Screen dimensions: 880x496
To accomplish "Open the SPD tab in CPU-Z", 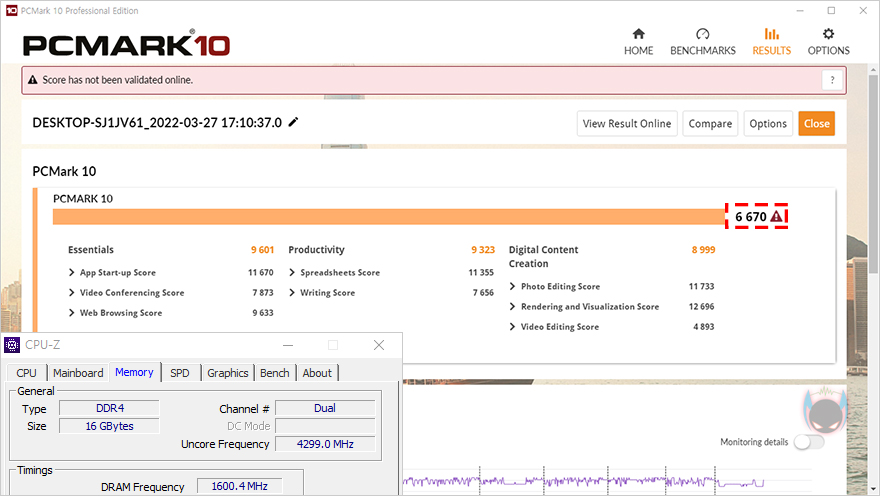I will [180, 373].
